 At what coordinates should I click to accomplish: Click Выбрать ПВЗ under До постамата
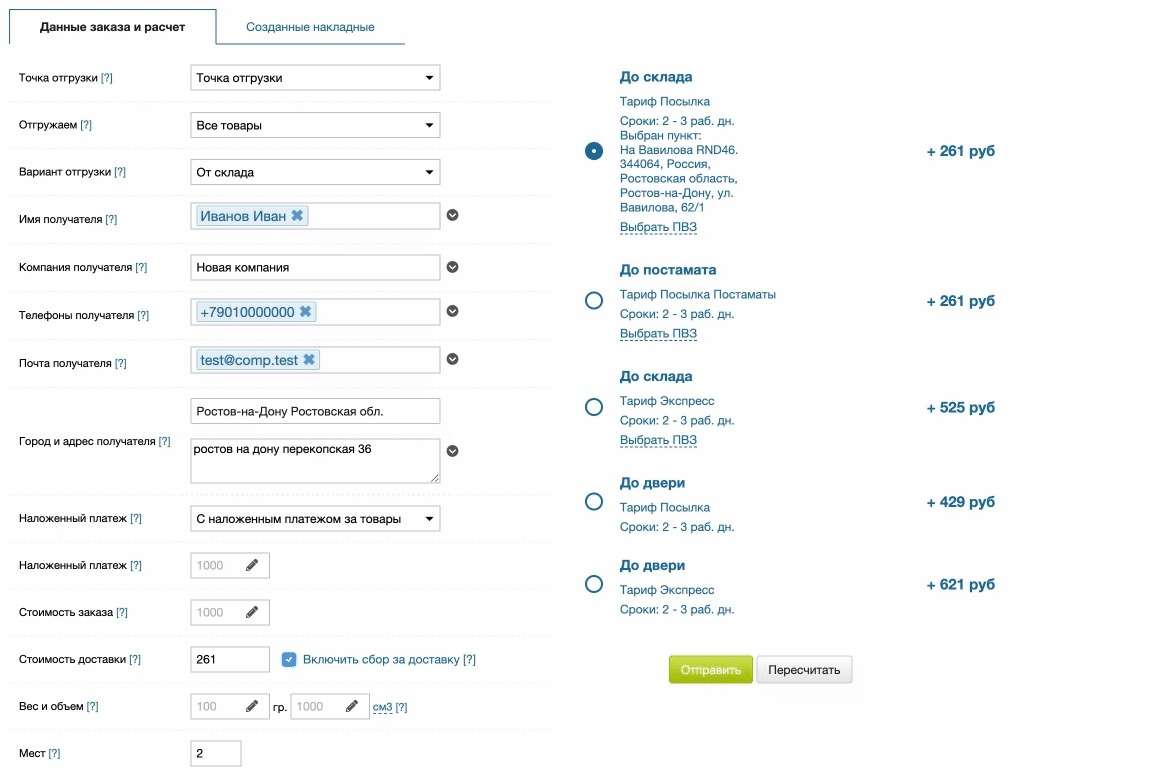[x=658, y=334]
